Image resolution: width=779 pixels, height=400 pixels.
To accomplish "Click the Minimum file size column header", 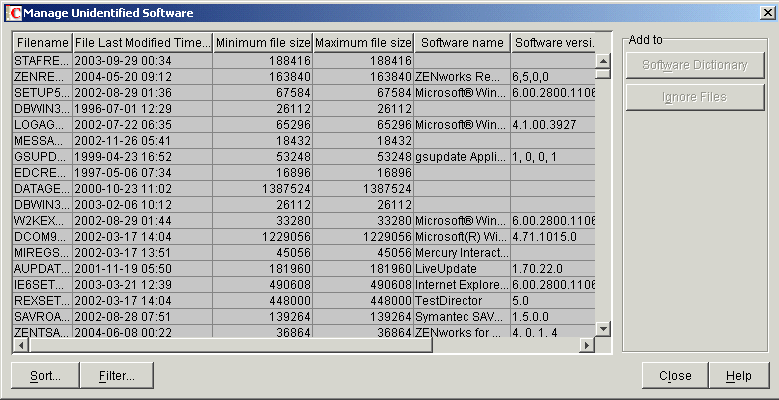I will (x=263, y=43).
